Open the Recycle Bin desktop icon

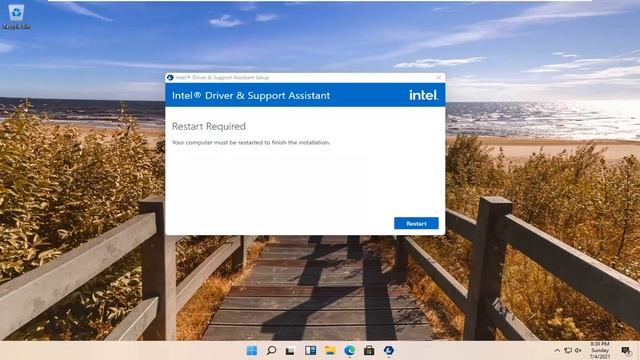coord(16,16)
